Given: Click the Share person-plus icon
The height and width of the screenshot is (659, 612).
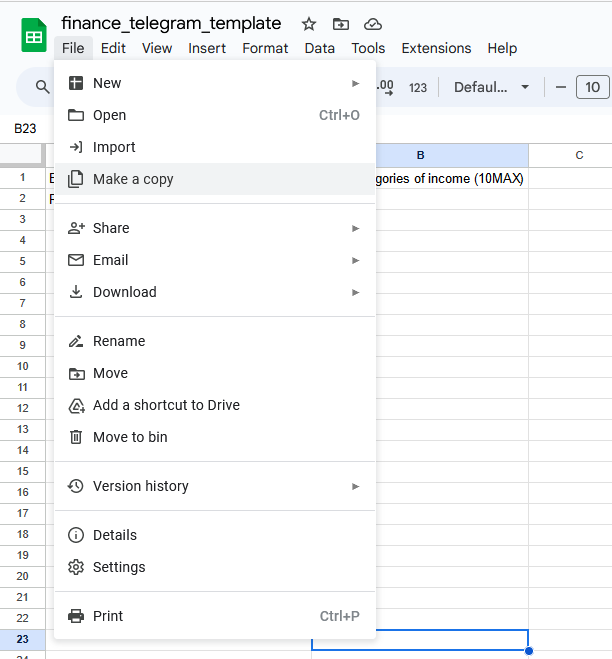Looking at the screenshot, I should tap(76, 228).
